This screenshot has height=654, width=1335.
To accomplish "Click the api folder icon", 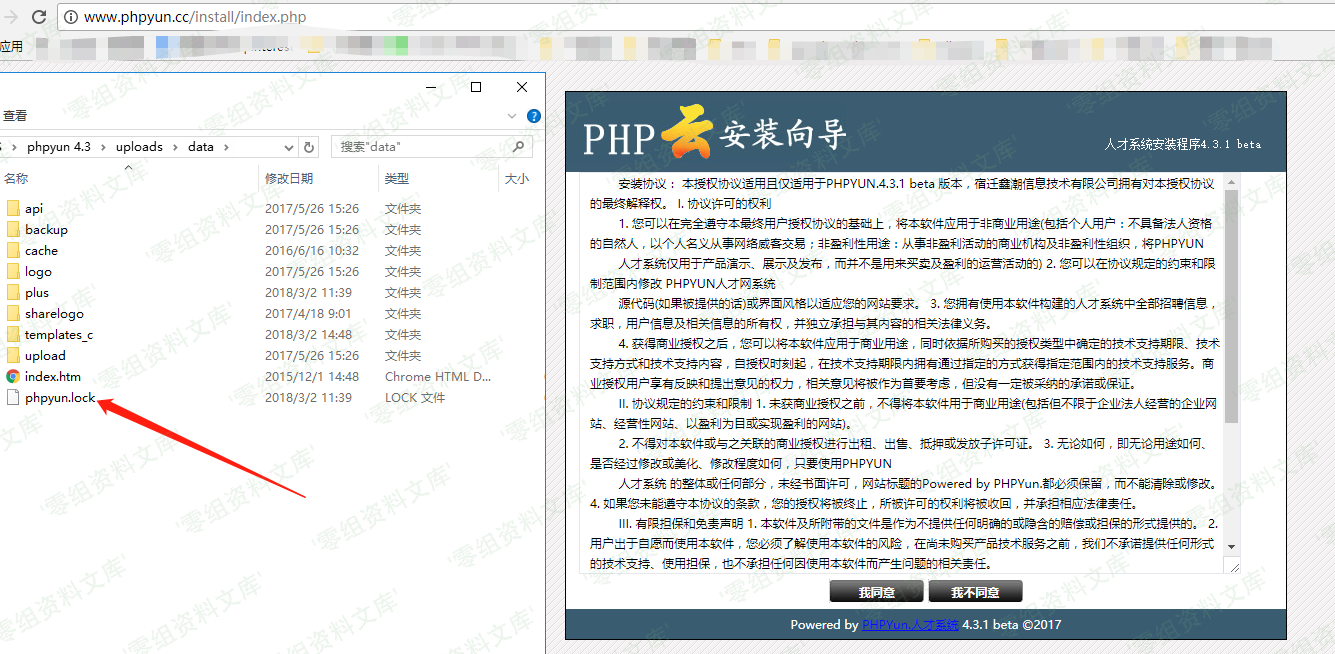I will tap(13, 209).
